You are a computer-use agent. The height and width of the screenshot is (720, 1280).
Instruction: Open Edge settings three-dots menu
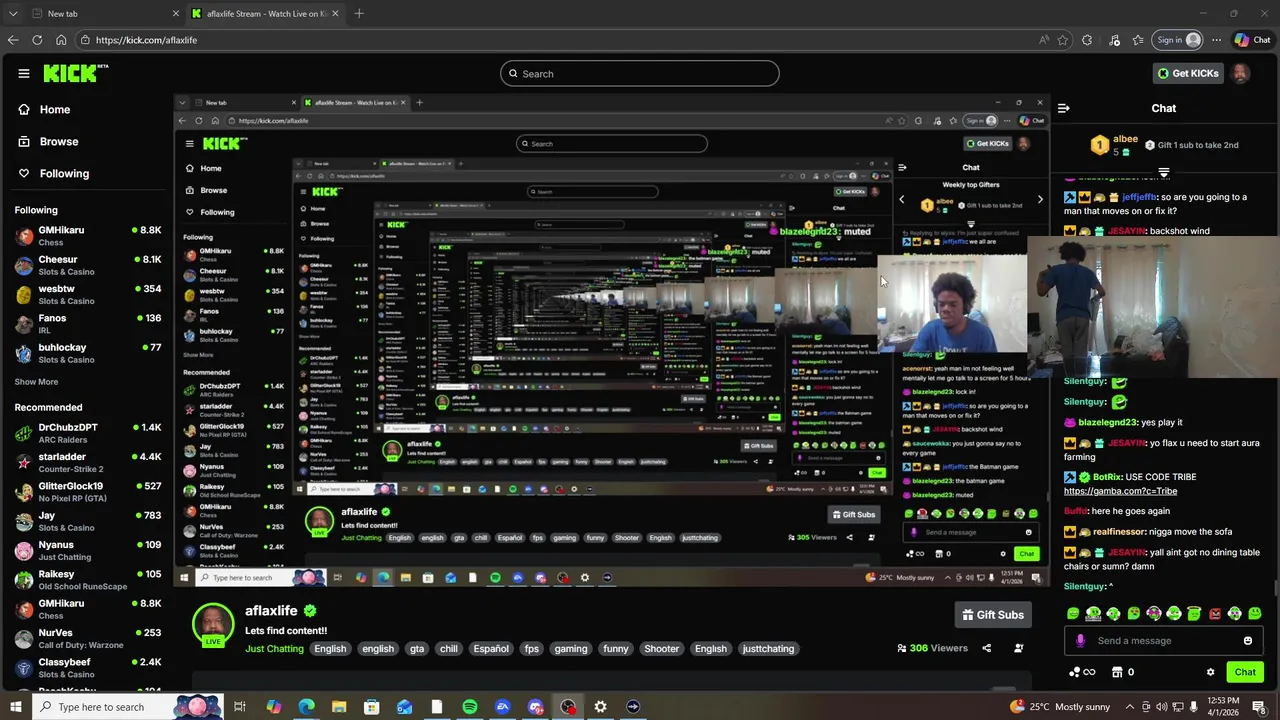tap(1216, 40)
